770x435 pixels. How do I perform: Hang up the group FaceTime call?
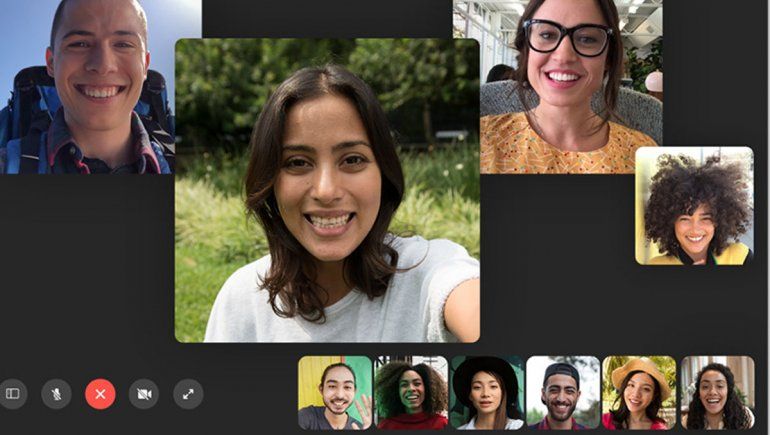pos(100,394)
